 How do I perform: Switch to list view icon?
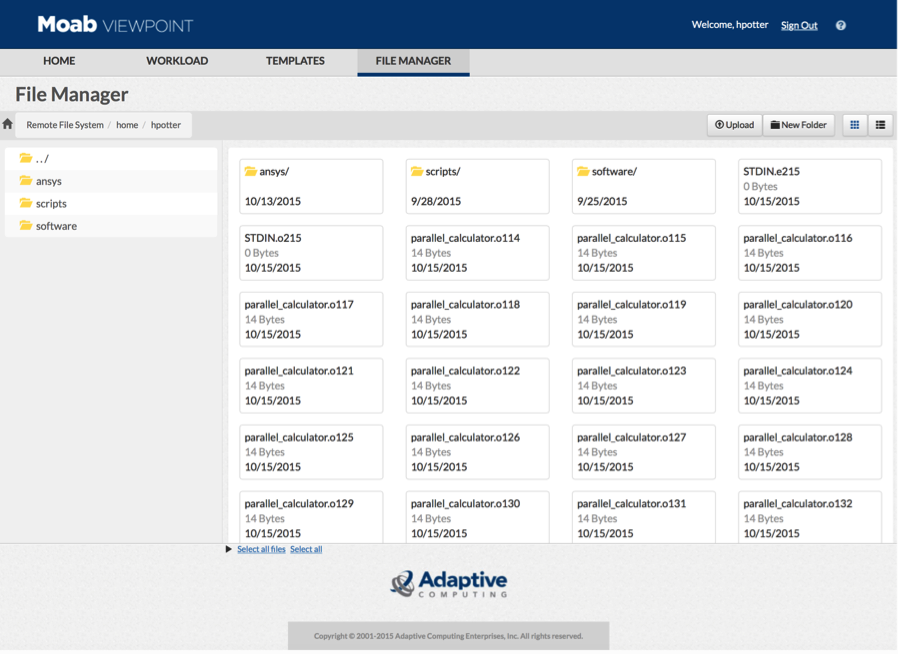point(880,124)
